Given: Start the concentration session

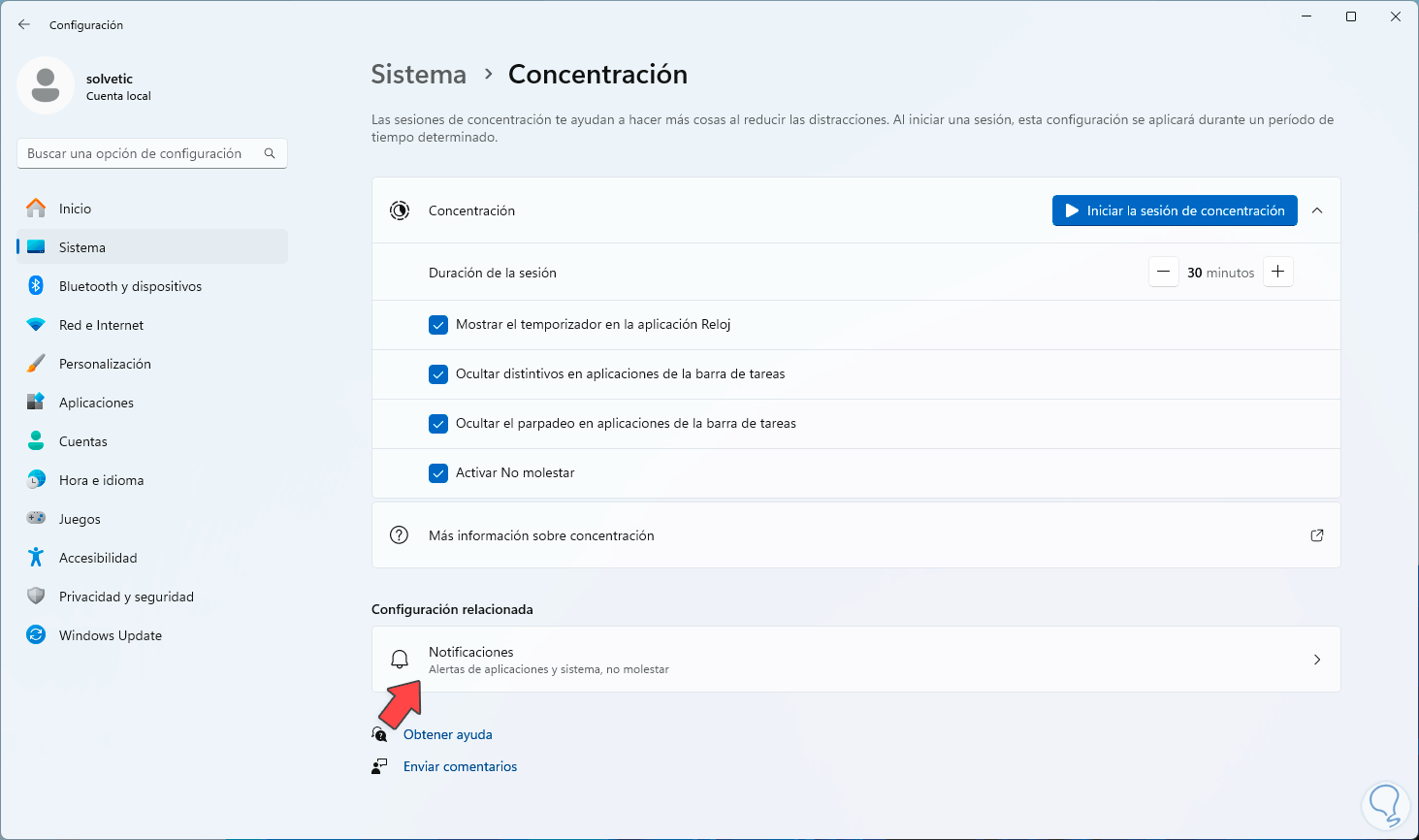Looking at the screenshot, I should pos(1175,210).
